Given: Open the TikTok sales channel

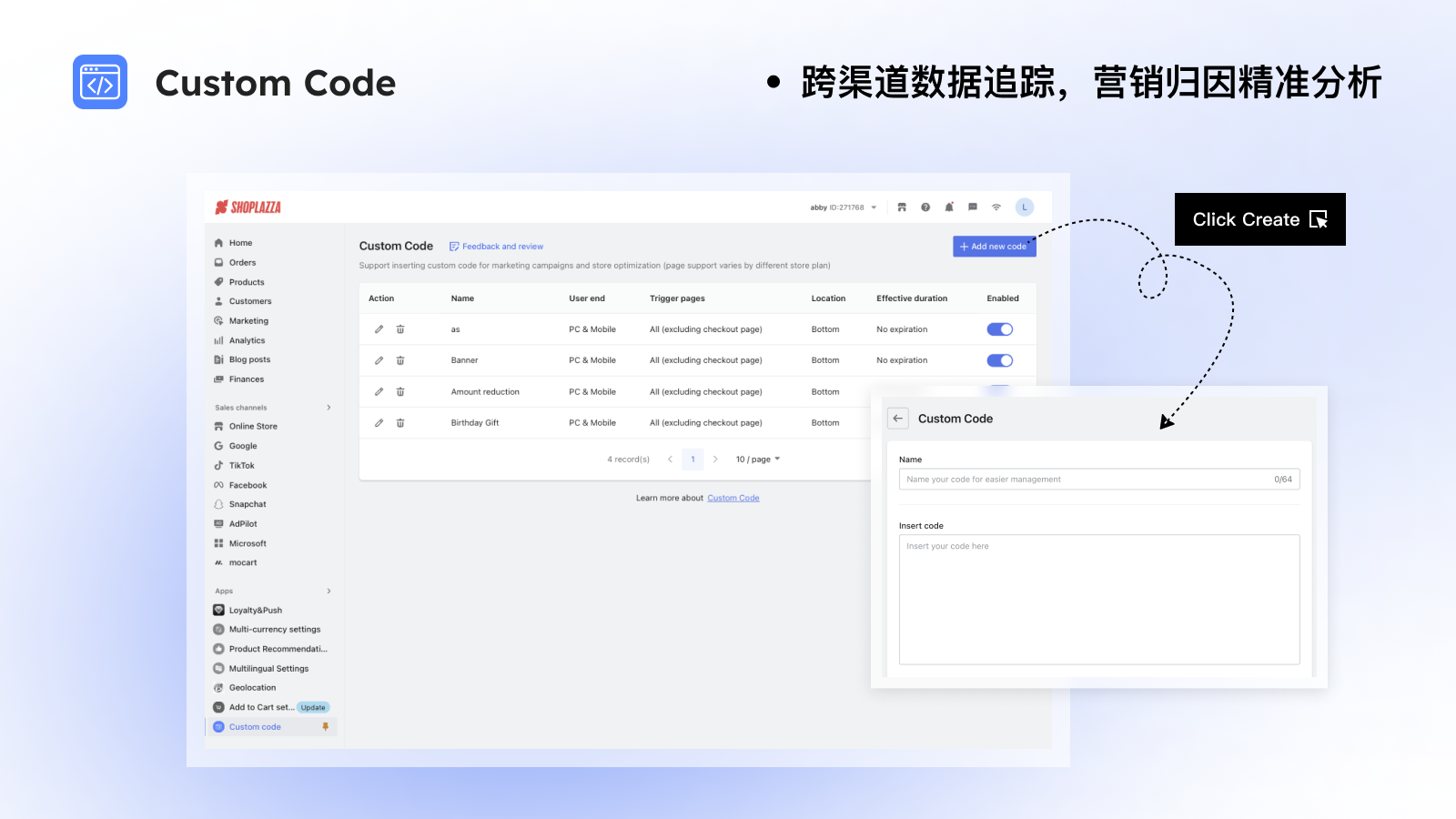Looking at the screenshot, I should tap(242, 465).
